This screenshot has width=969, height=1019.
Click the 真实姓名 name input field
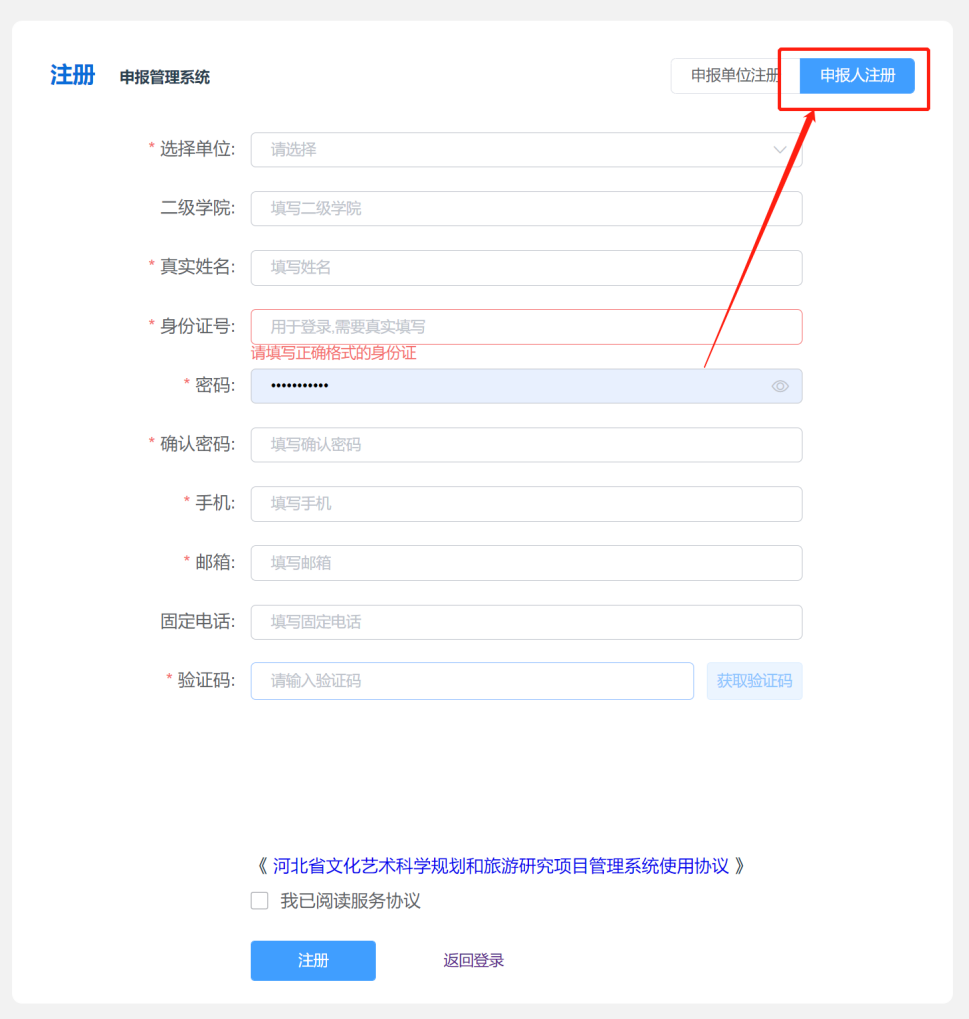pyautogui.click(x=526, y=268)
